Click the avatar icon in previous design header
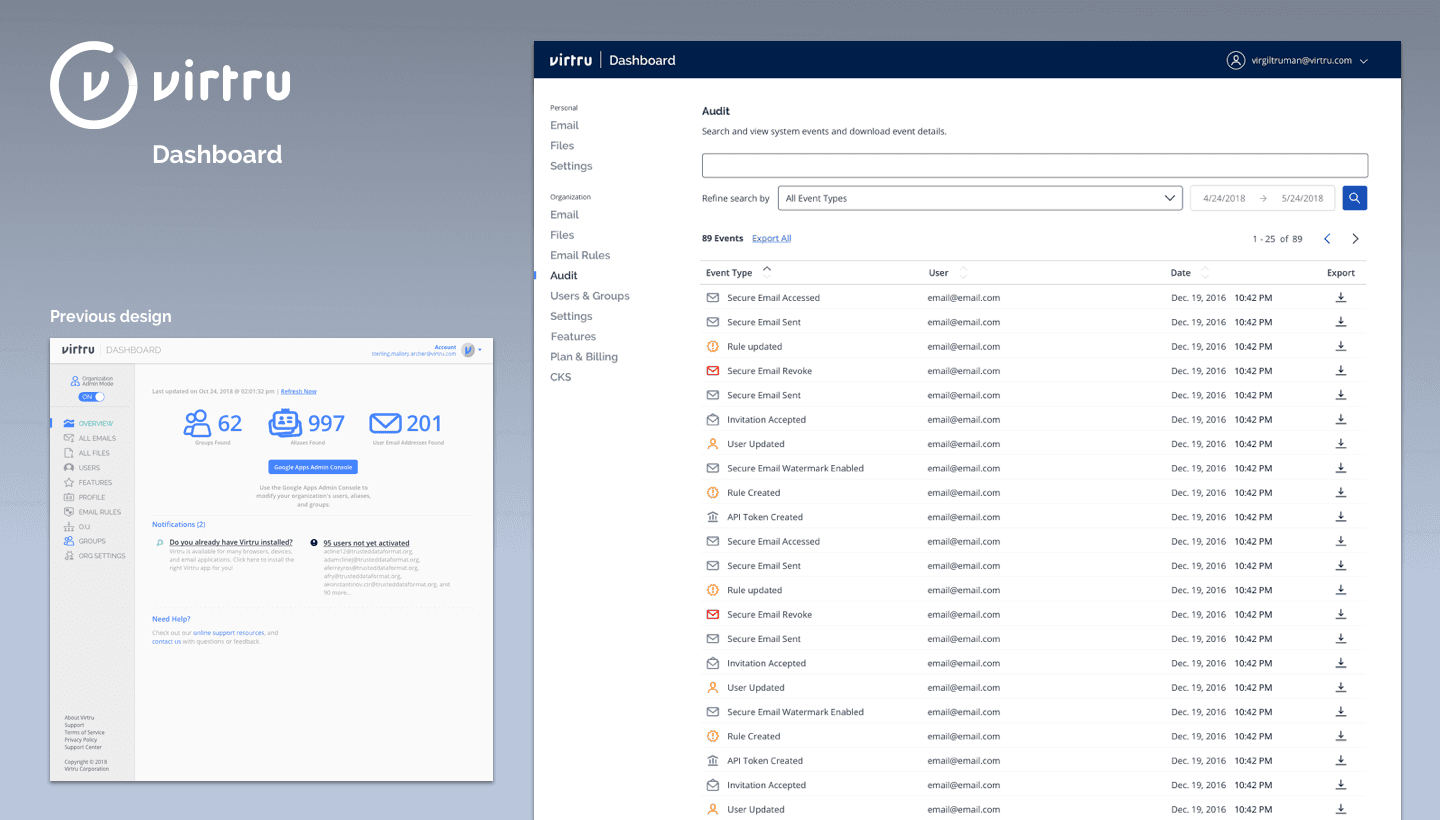This screenshot has width=1440, height=820. tap(468, 350)
